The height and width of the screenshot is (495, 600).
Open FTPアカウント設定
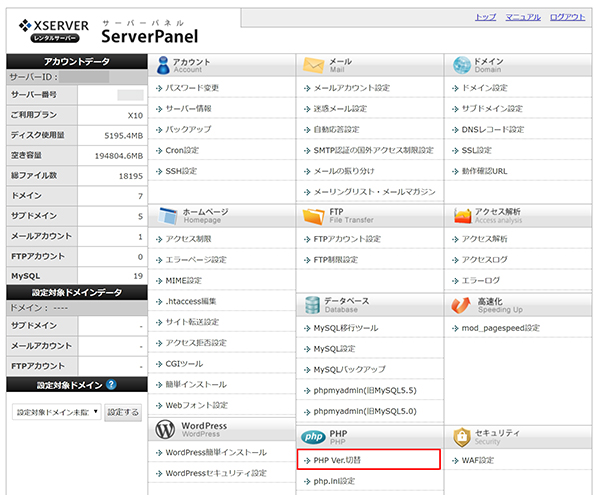[347, 239]
